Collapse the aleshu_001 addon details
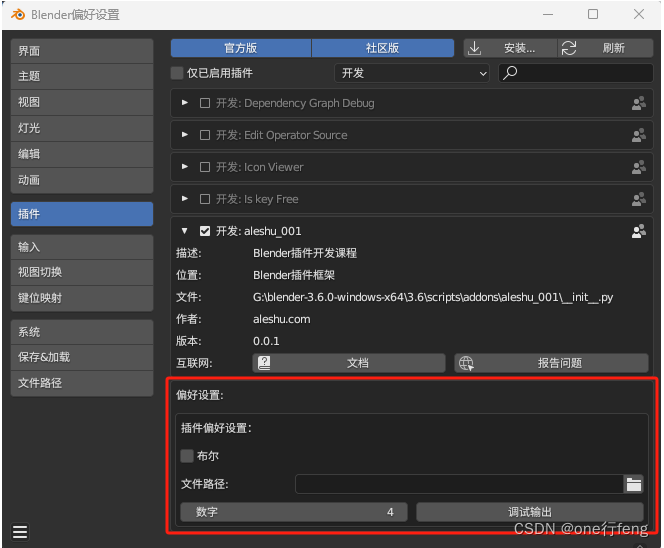664x548 pixels. point(185,231)
